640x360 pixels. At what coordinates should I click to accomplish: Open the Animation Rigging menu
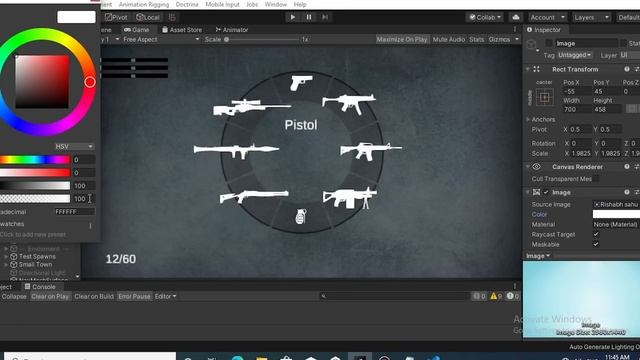(x=144, y=4)
